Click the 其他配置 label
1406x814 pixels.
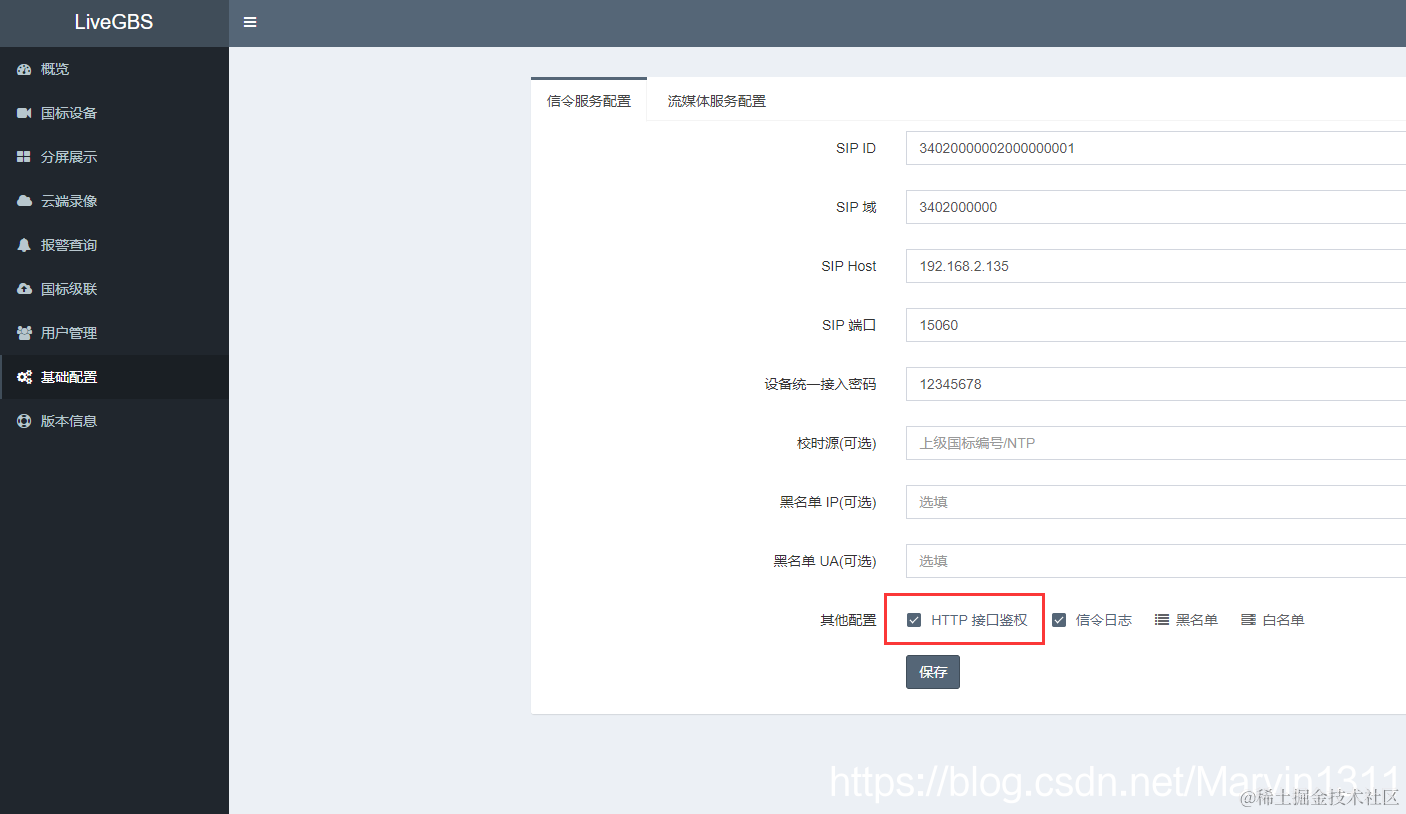coord(848,620)
